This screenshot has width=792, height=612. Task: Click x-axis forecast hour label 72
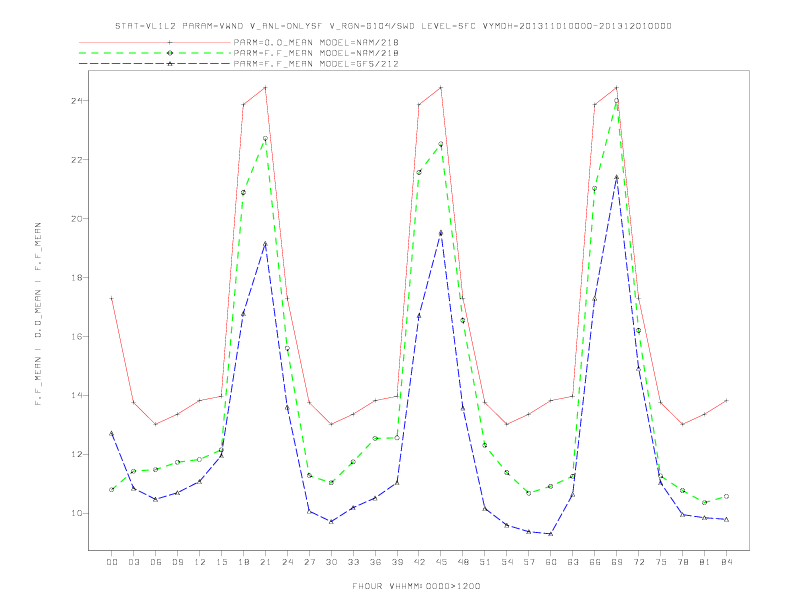[x=639, y=562]
